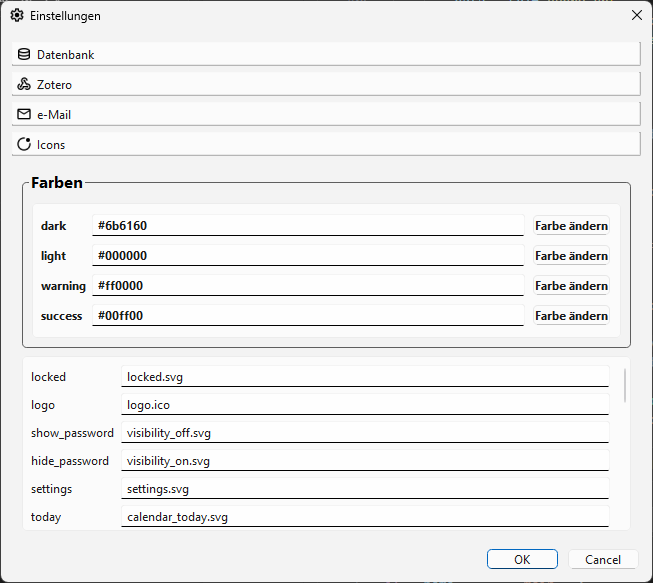
Task: Change the light color via Farbe ändern
Action: 571,256
